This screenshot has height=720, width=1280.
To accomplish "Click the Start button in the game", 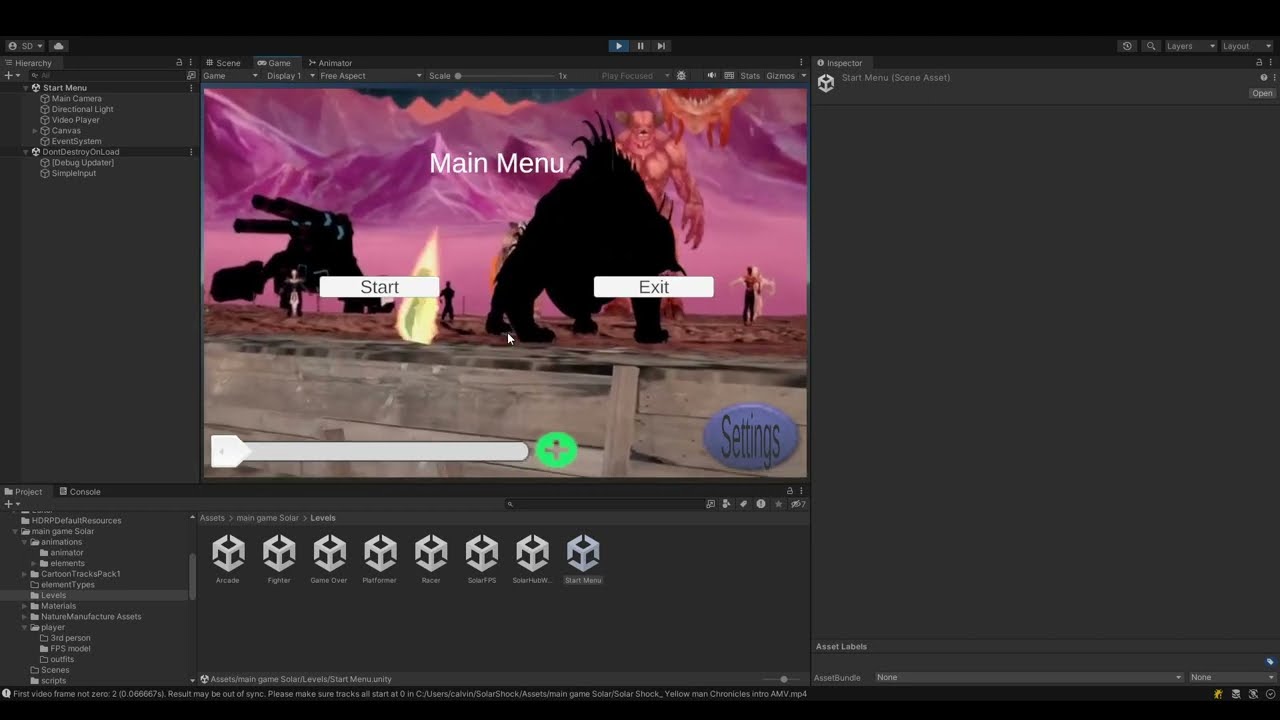I will pos(379,287).
